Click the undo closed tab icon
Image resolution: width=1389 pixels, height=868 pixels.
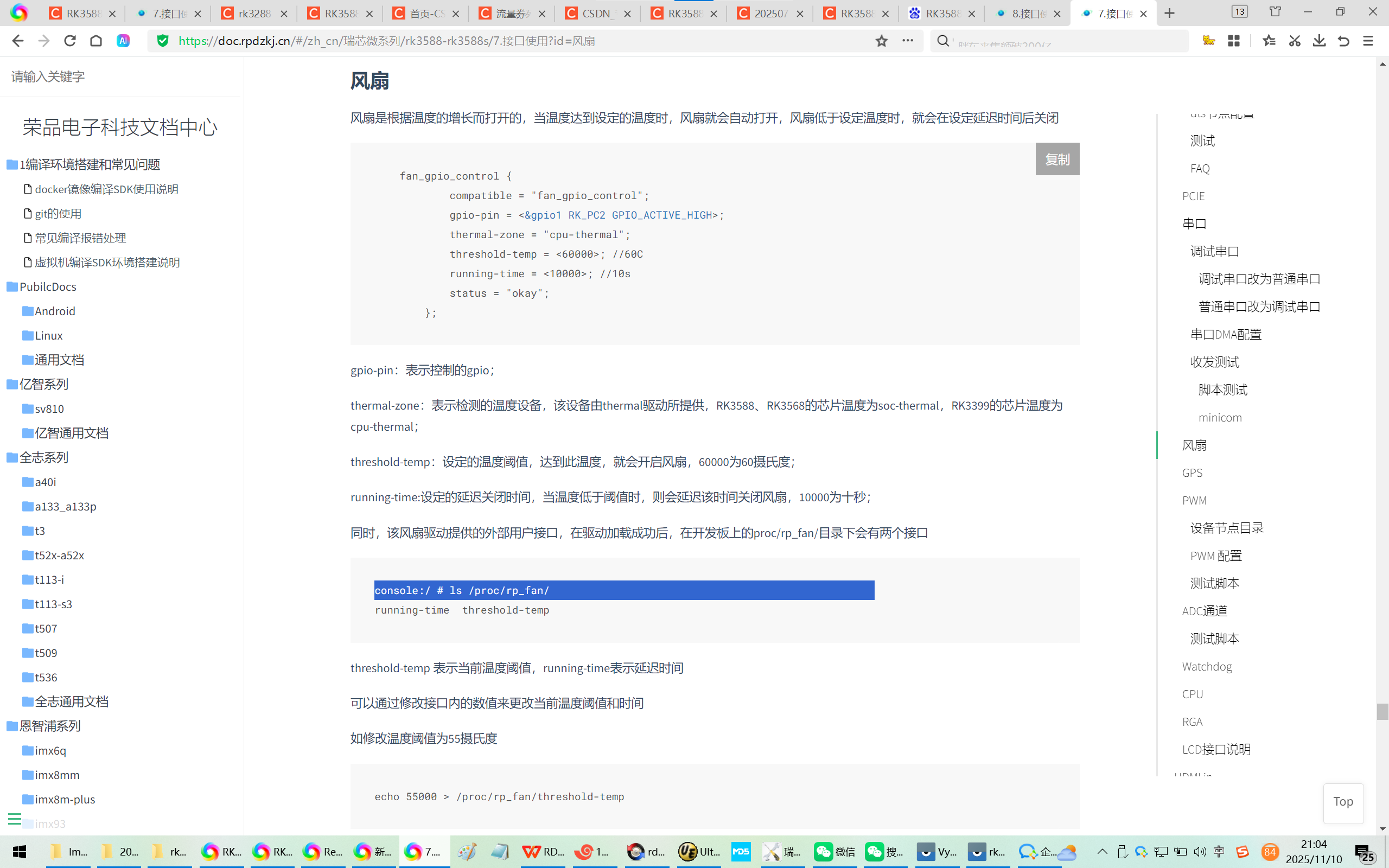click(1343, 41)
